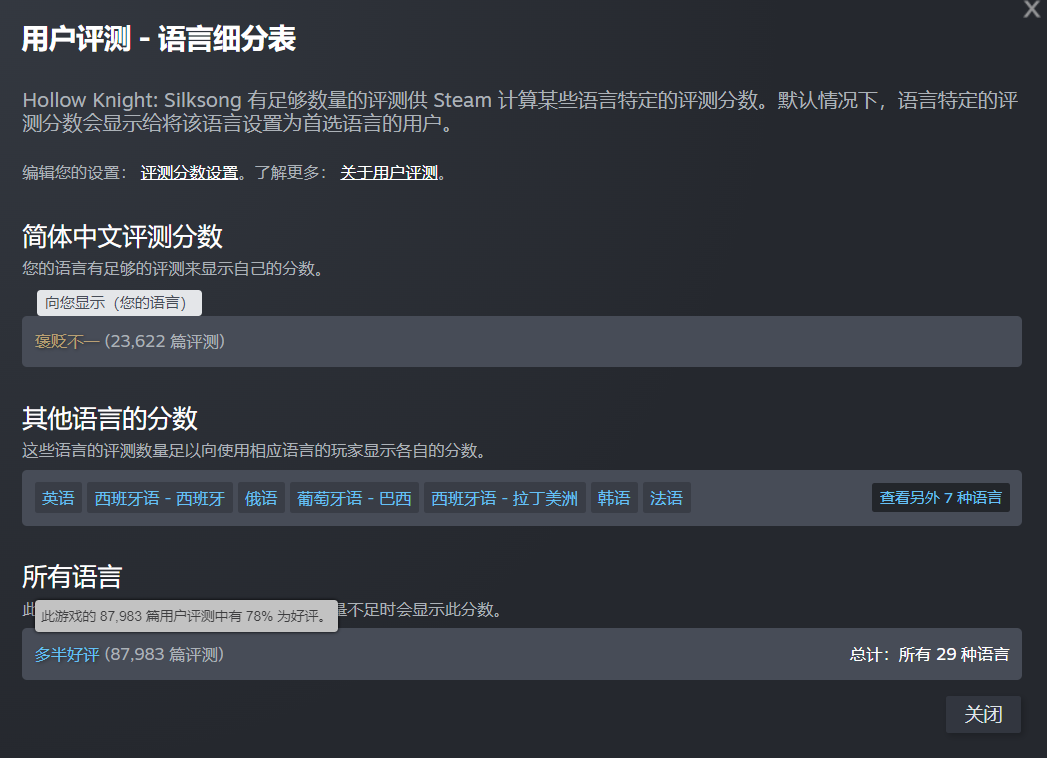
Task: Choose the 俄语 language tag
Action: point(261,498)
